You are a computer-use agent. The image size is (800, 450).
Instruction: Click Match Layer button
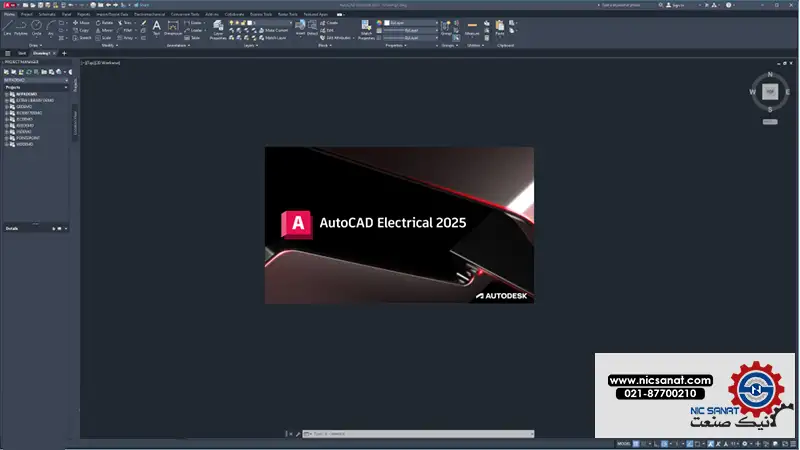coord(272,38)
